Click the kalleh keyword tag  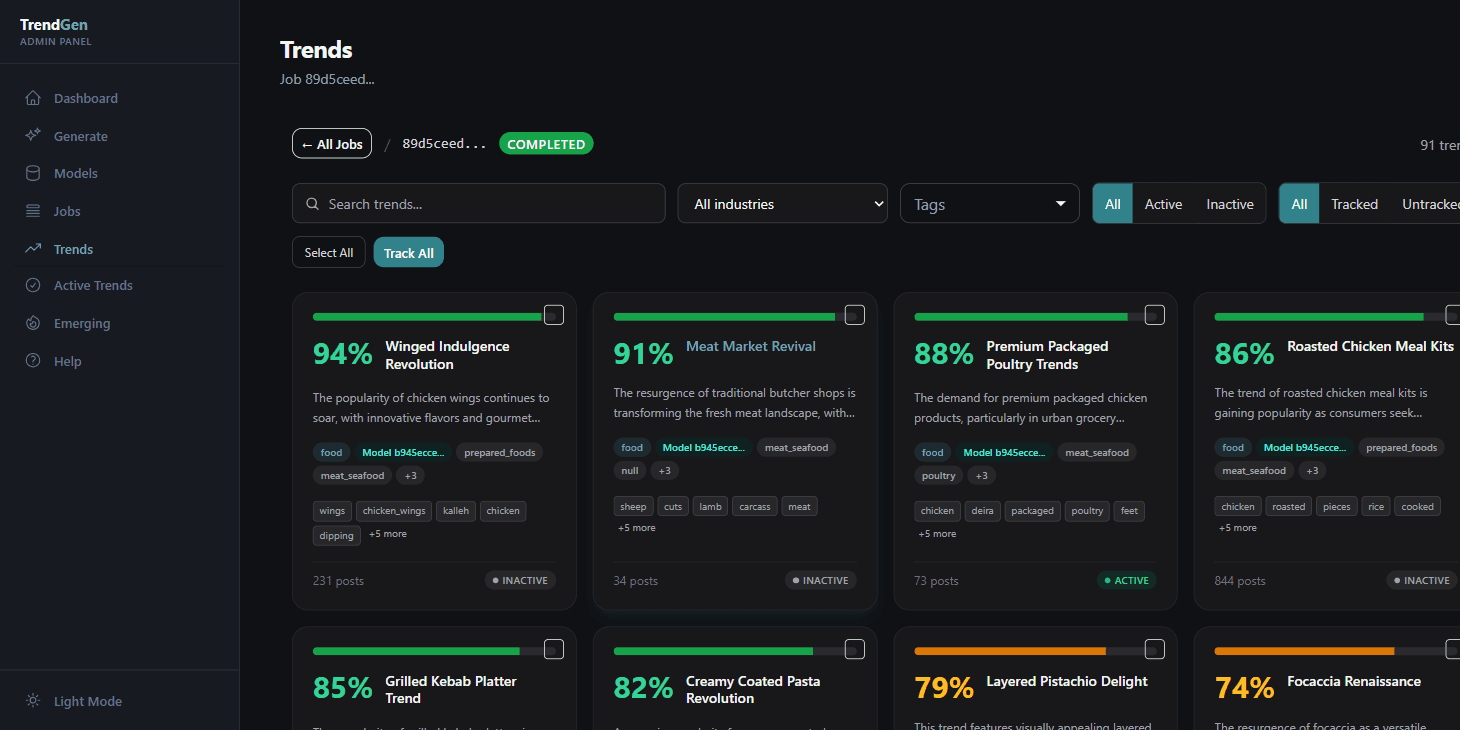(x=456, y=511)
